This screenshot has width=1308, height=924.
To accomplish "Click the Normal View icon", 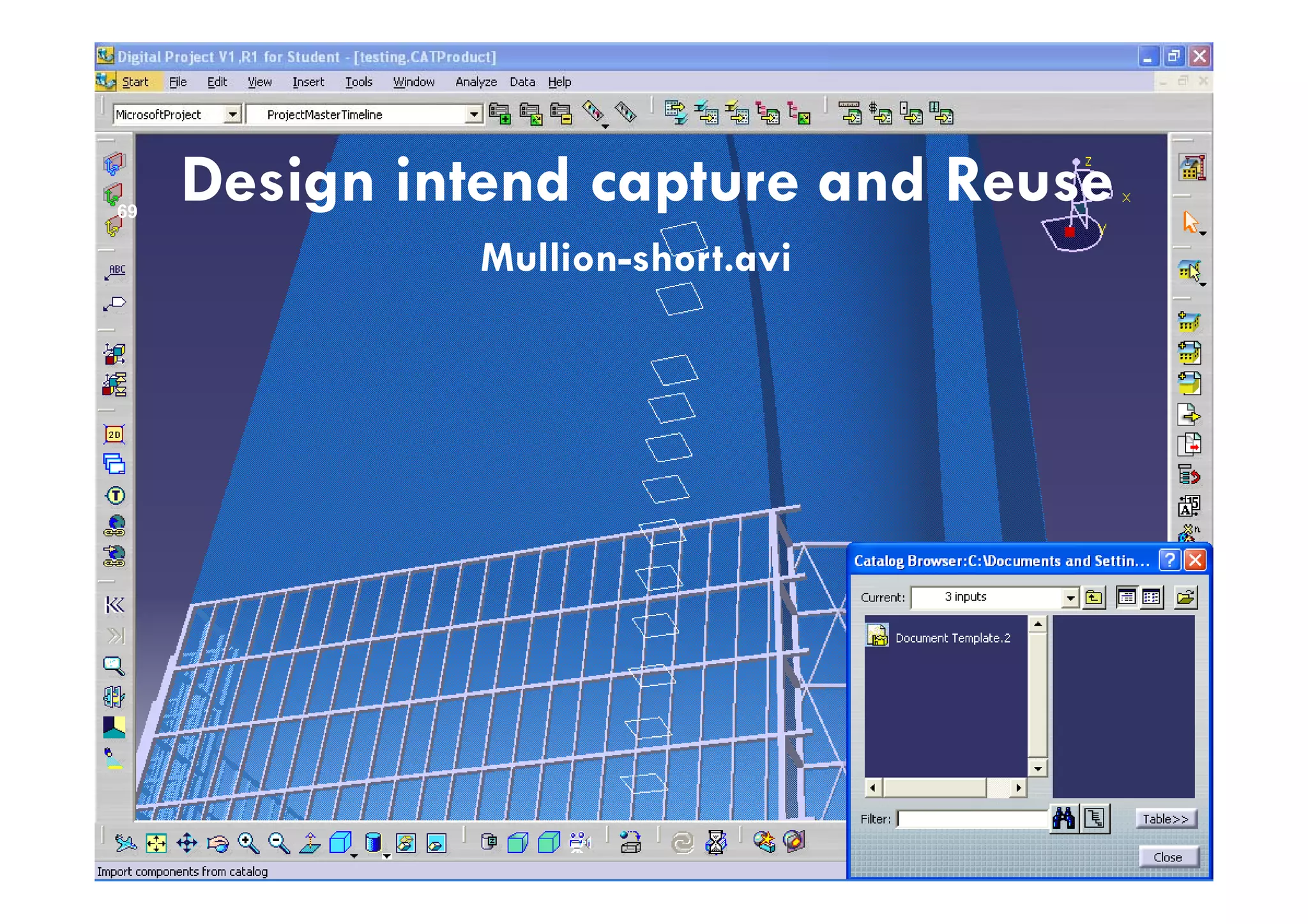I will tap(310, 843).
